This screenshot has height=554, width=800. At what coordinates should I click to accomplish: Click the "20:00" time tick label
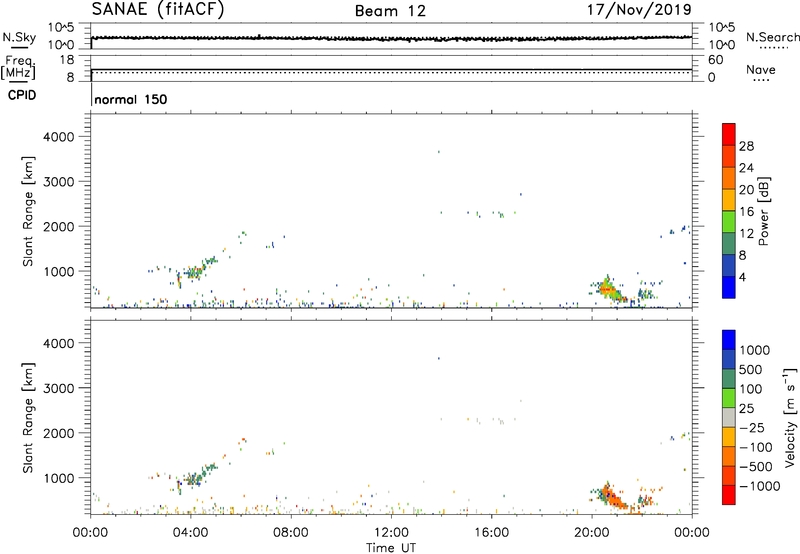pyautogui.click(x=592, y=533)
